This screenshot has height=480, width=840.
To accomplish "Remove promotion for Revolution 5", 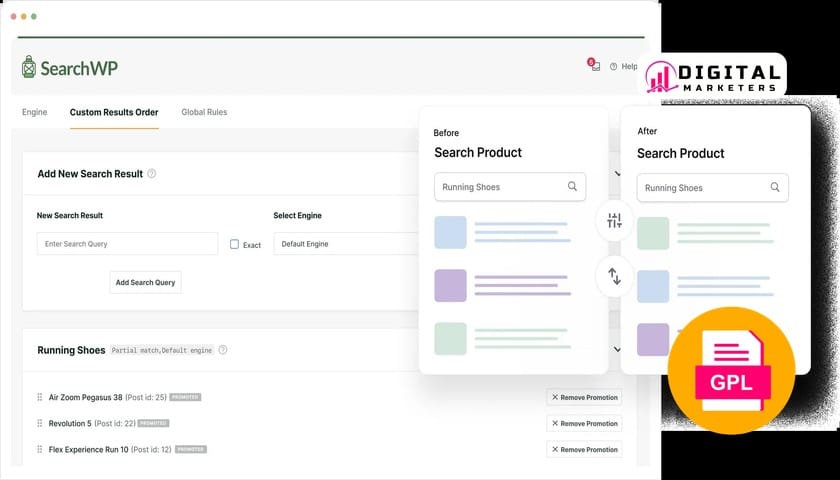I will pyautogui.click(x=584, y=424).
